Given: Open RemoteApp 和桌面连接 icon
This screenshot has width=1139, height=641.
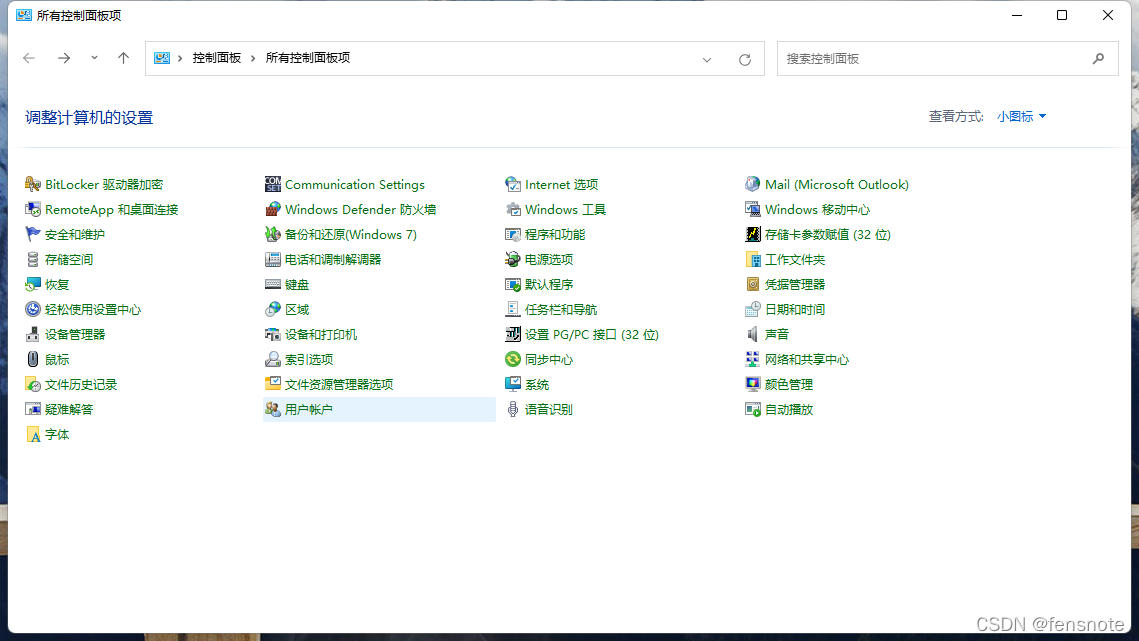Looking at the screenshot, I should [x=33, y=209].
